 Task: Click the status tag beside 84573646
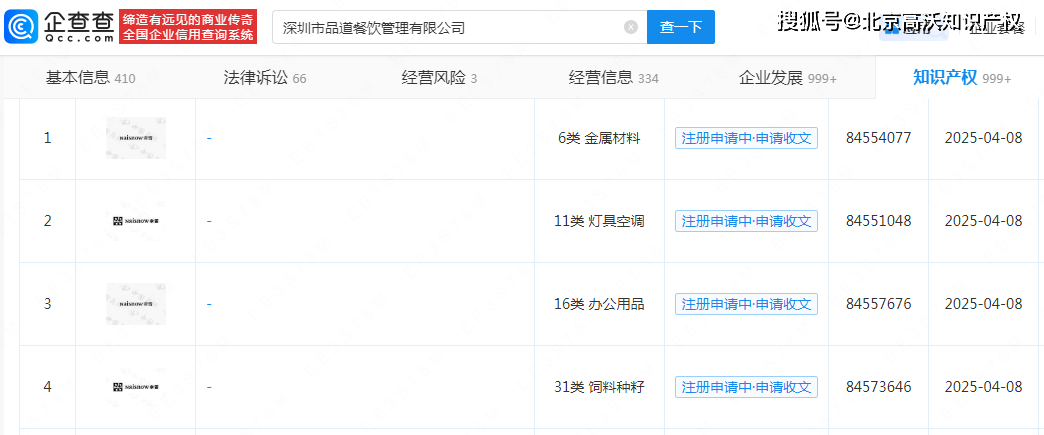point(746,387)
